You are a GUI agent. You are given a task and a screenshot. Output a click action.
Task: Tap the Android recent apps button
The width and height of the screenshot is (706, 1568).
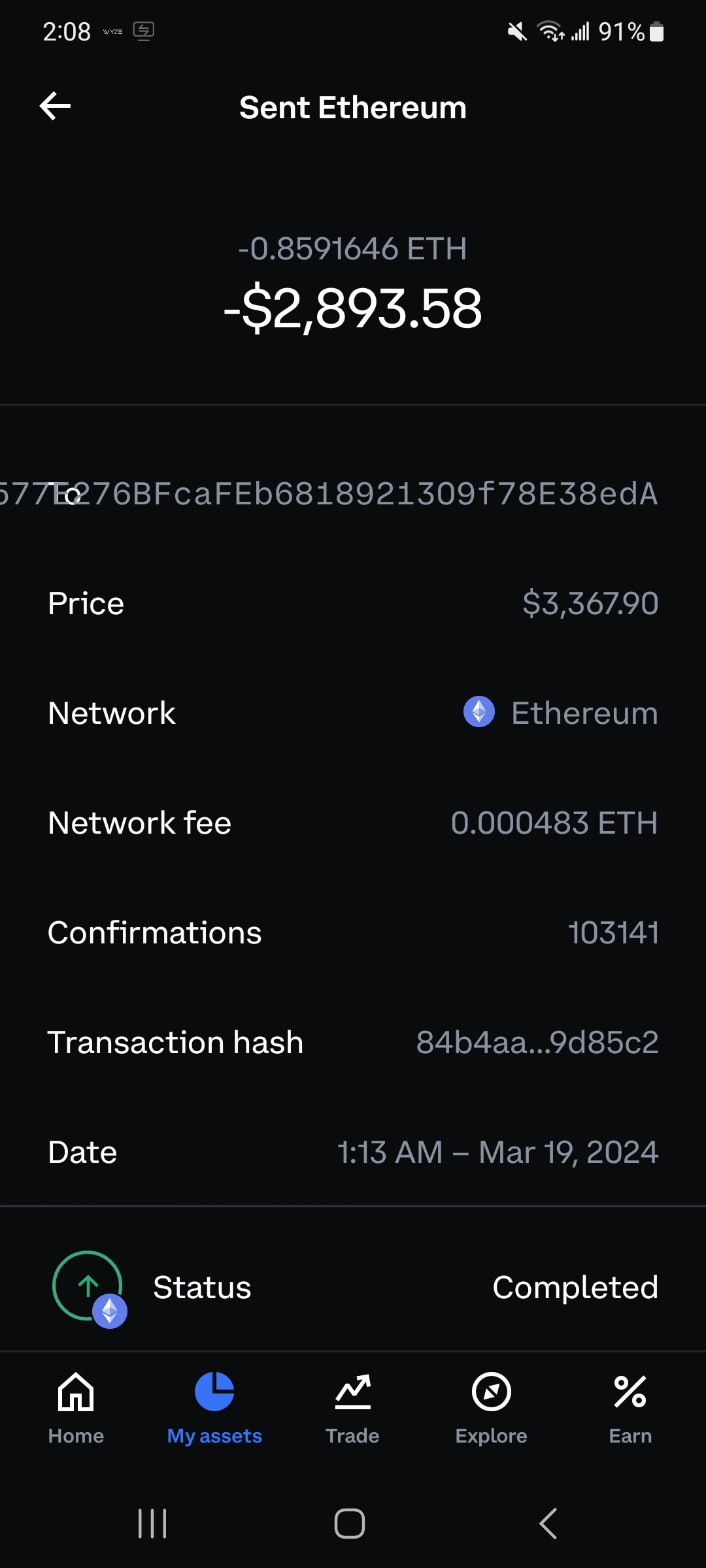pyautogui.click(x=152, y=1524)
